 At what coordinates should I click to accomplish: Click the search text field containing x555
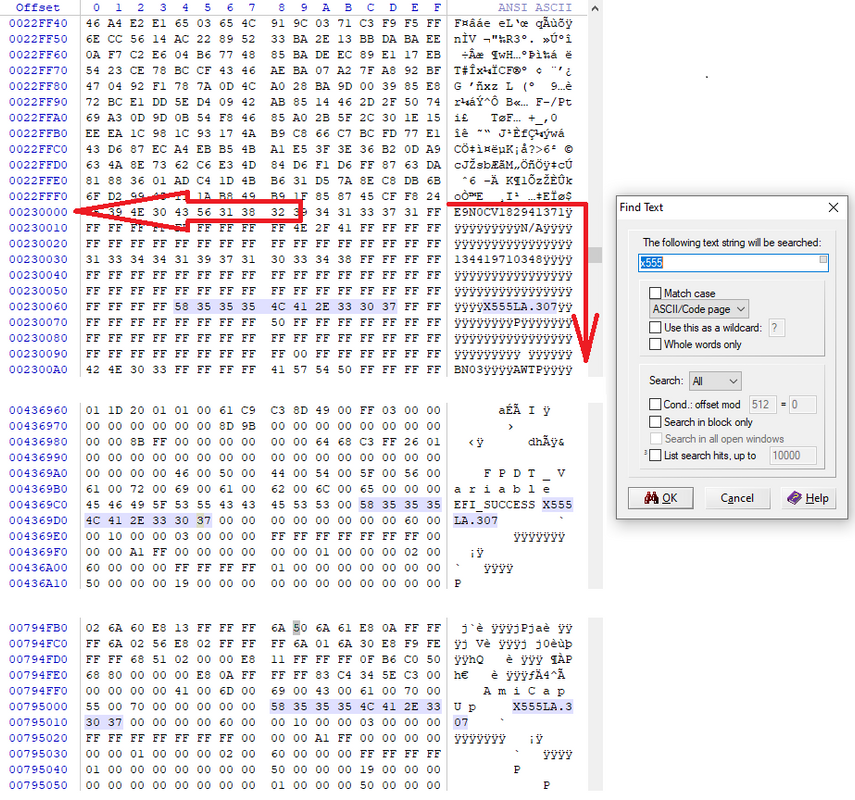733,263
